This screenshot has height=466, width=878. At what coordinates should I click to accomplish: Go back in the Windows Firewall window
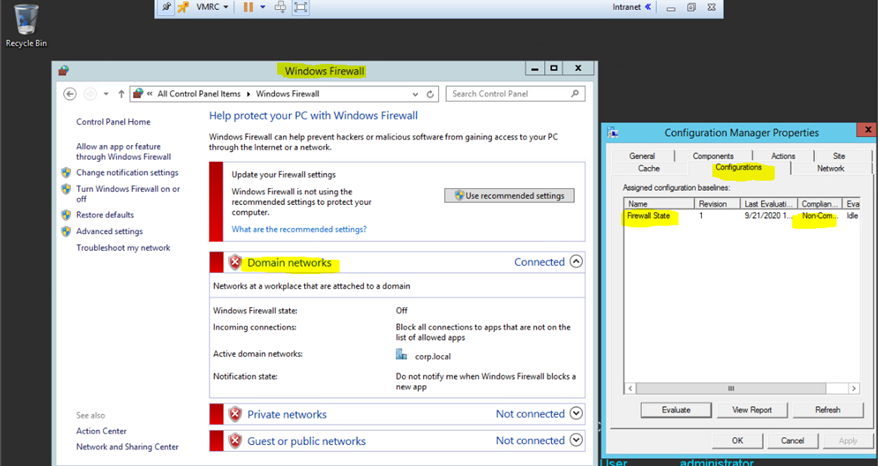point(69,94)
